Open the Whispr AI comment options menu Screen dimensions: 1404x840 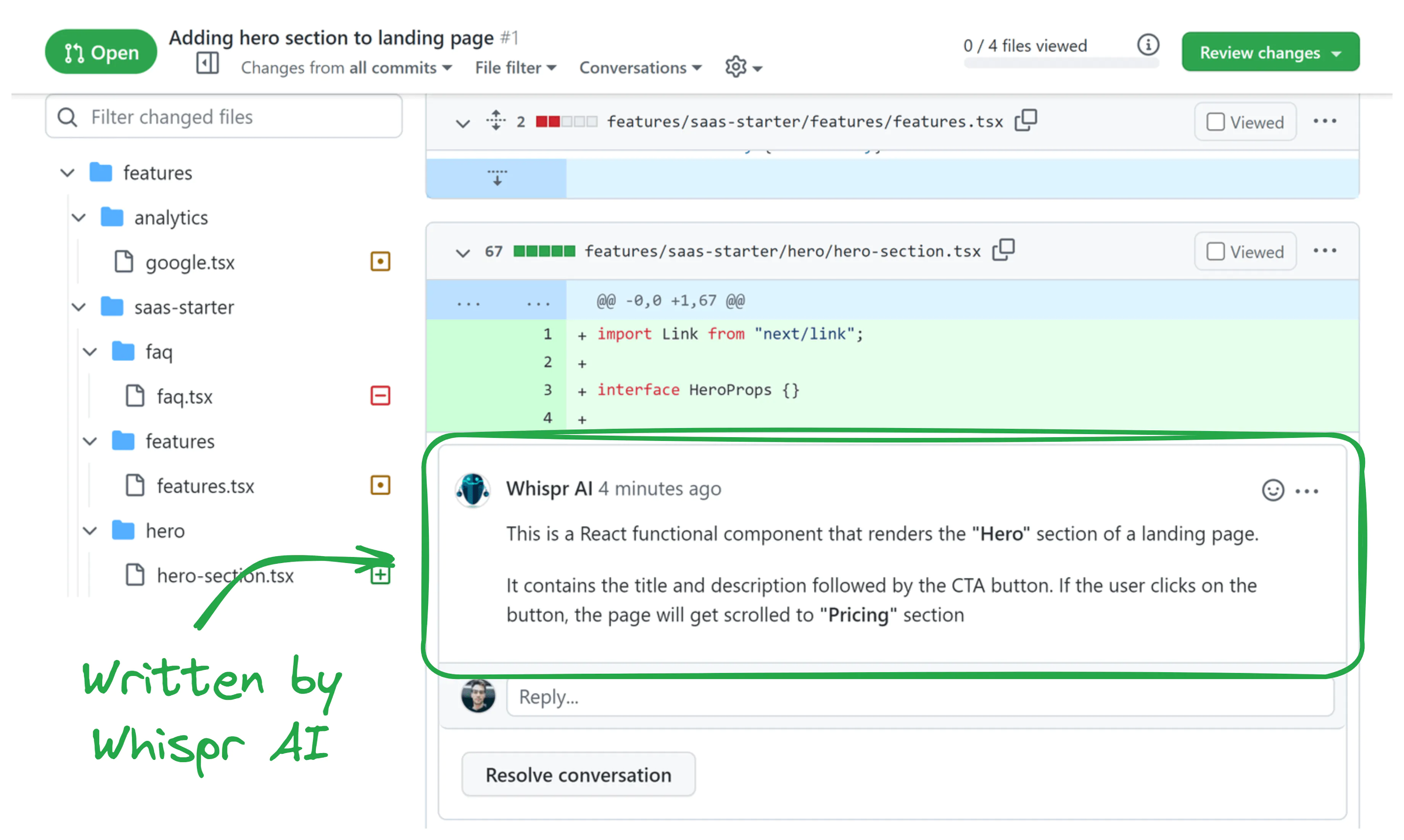1307,491
